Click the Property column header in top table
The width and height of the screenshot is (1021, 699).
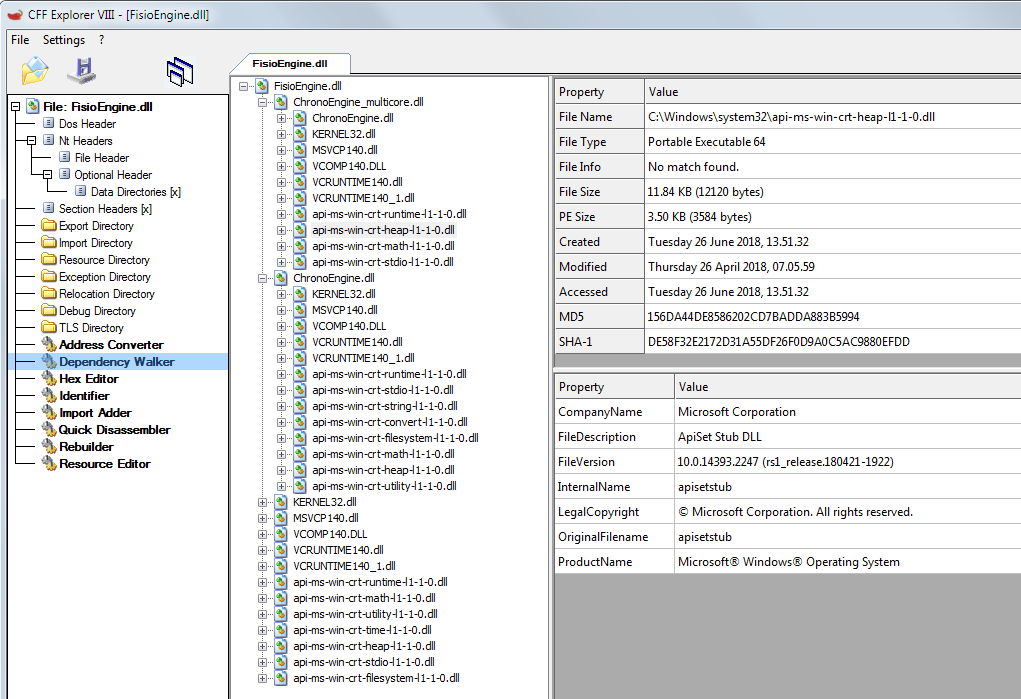click(x=599, y=92)
